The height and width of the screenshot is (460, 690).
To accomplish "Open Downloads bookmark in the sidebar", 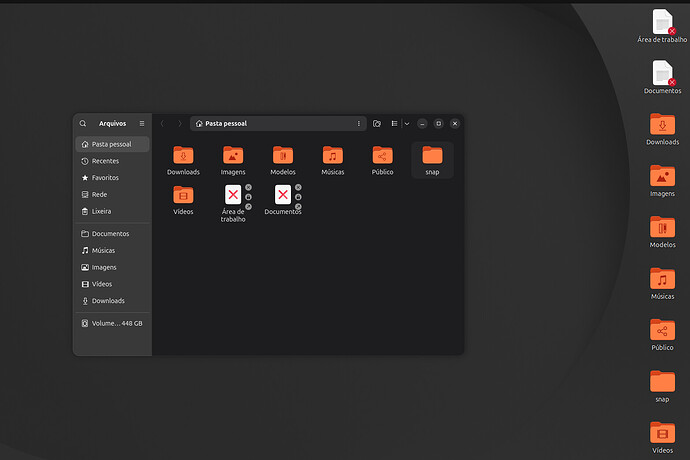I will tap(113, 301).
